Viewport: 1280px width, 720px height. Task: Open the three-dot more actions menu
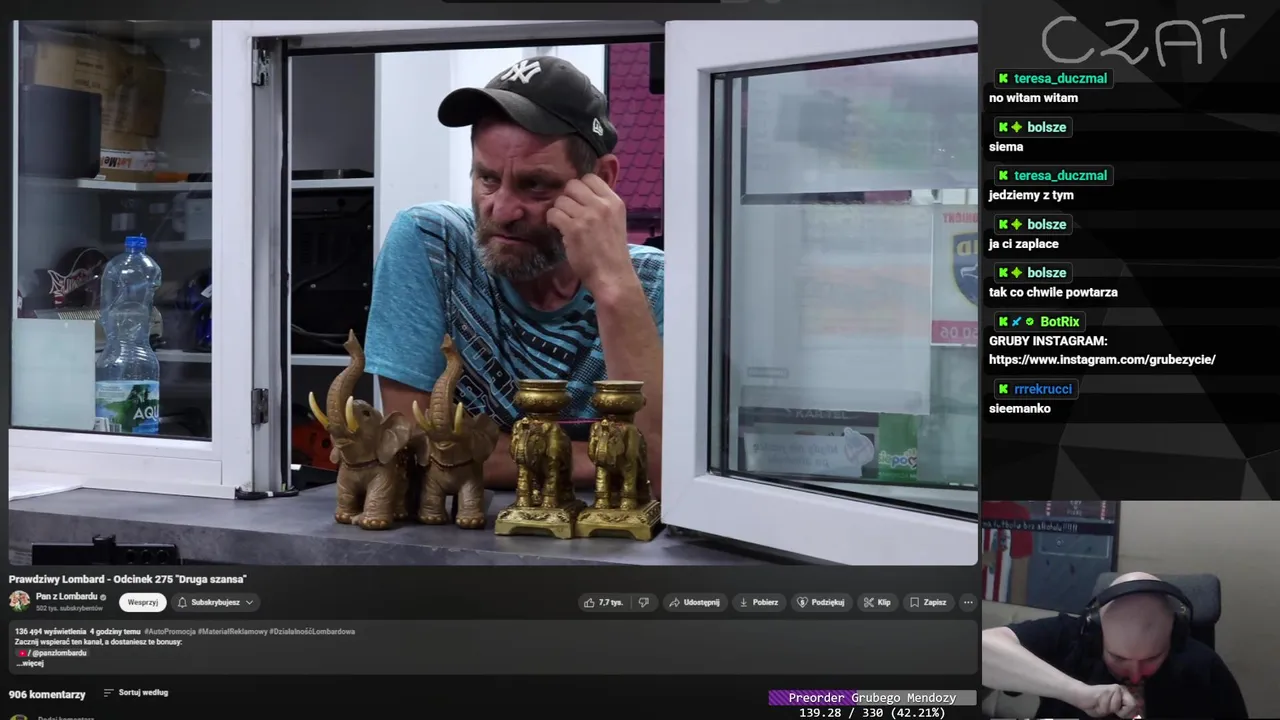(x=968, y=602)
